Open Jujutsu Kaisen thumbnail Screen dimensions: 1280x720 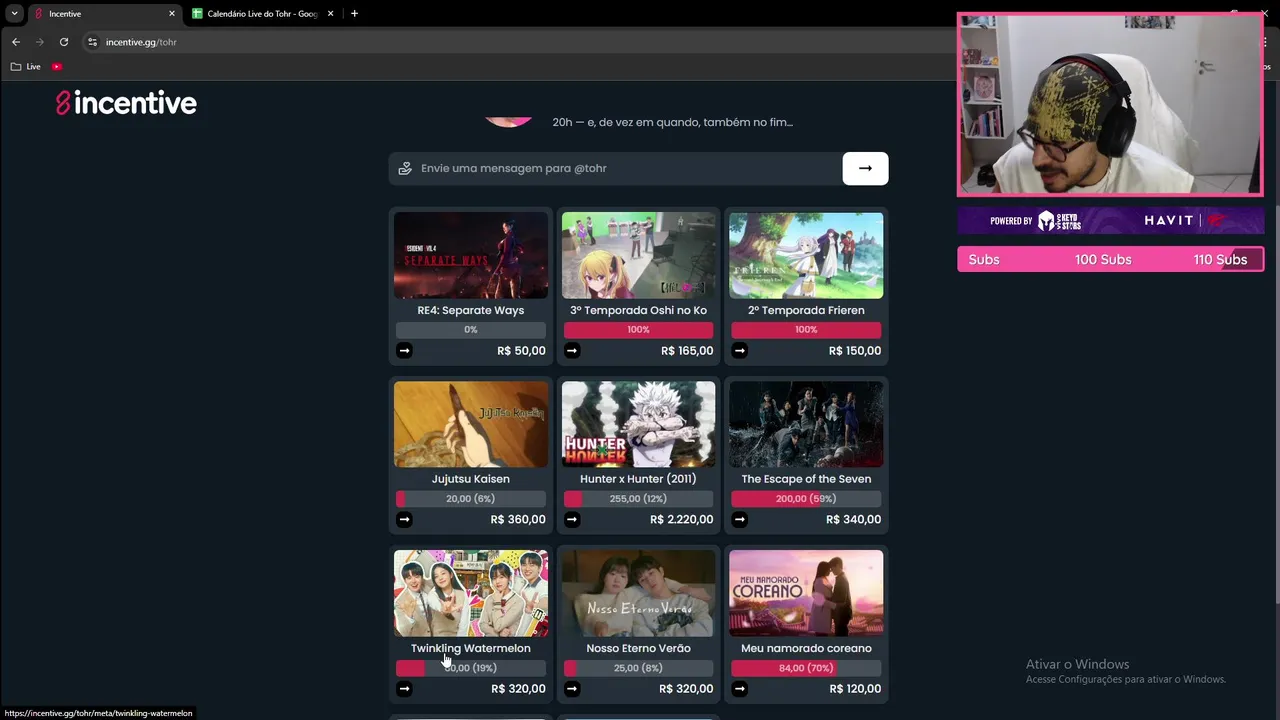click(471, 424)
